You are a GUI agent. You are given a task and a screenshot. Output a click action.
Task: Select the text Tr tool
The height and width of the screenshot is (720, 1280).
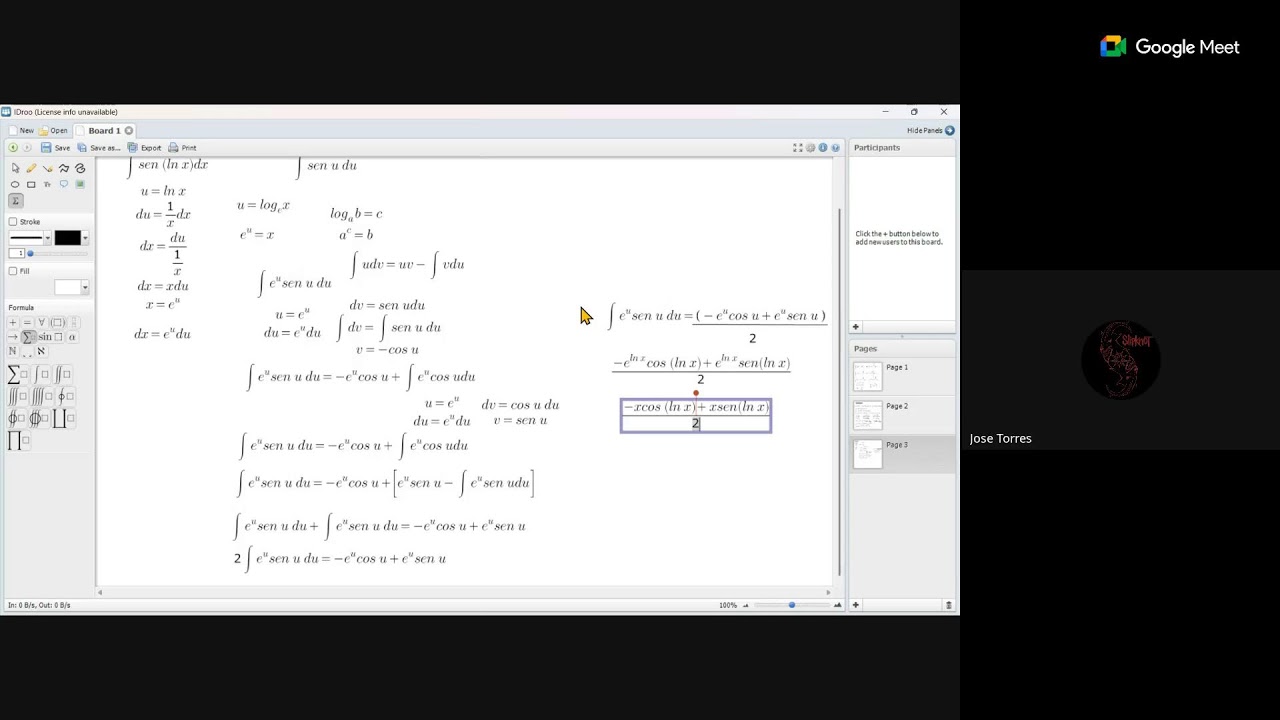tap(47, 184)
